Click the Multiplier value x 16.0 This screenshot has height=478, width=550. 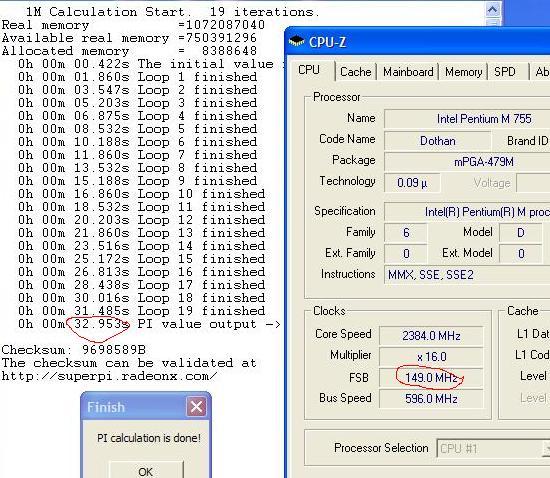[x=431, y=357]
